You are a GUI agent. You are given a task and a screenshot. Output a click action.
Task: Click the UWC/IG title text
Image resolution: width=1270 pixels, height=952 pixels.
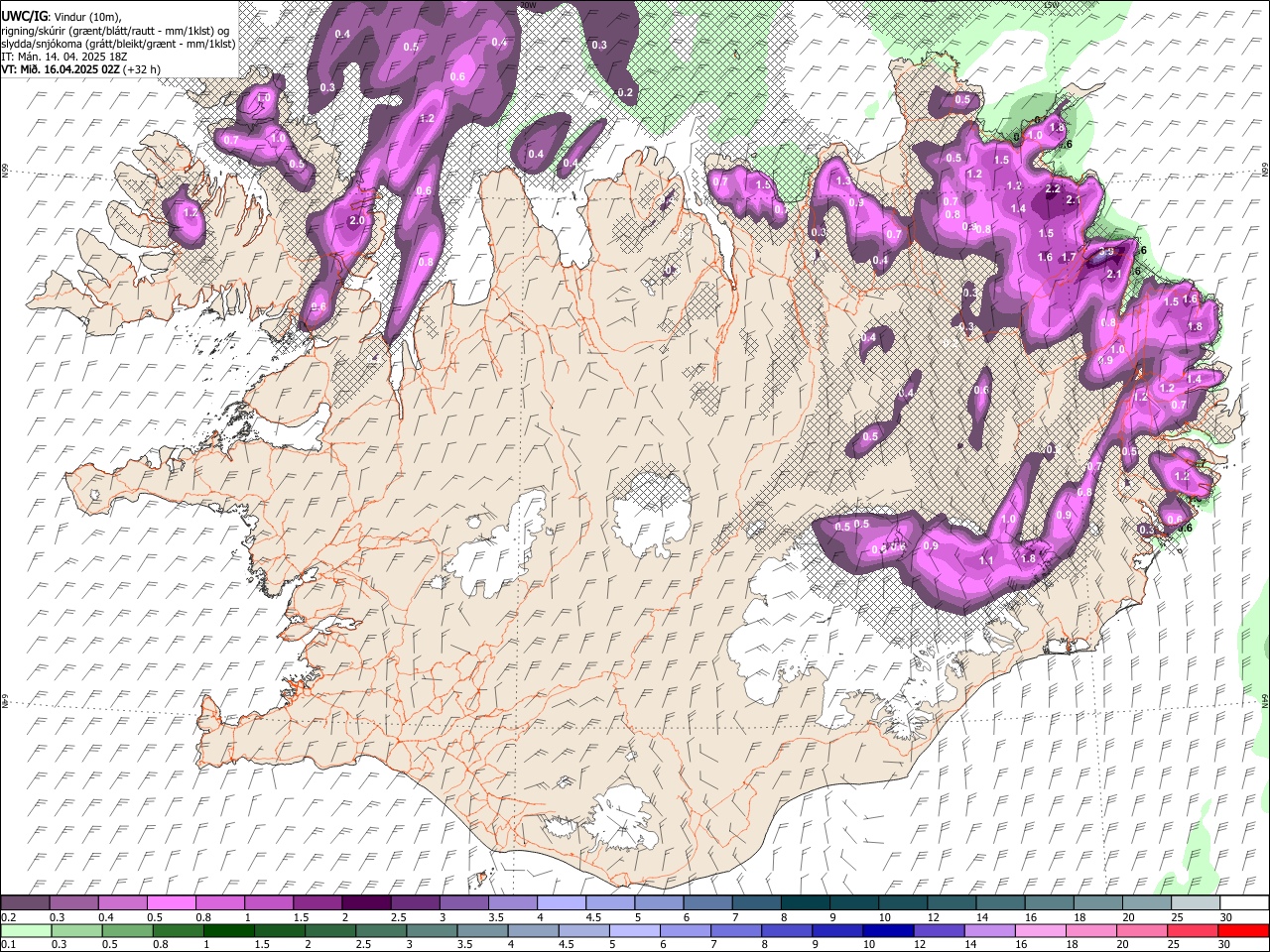click(23, 15)
